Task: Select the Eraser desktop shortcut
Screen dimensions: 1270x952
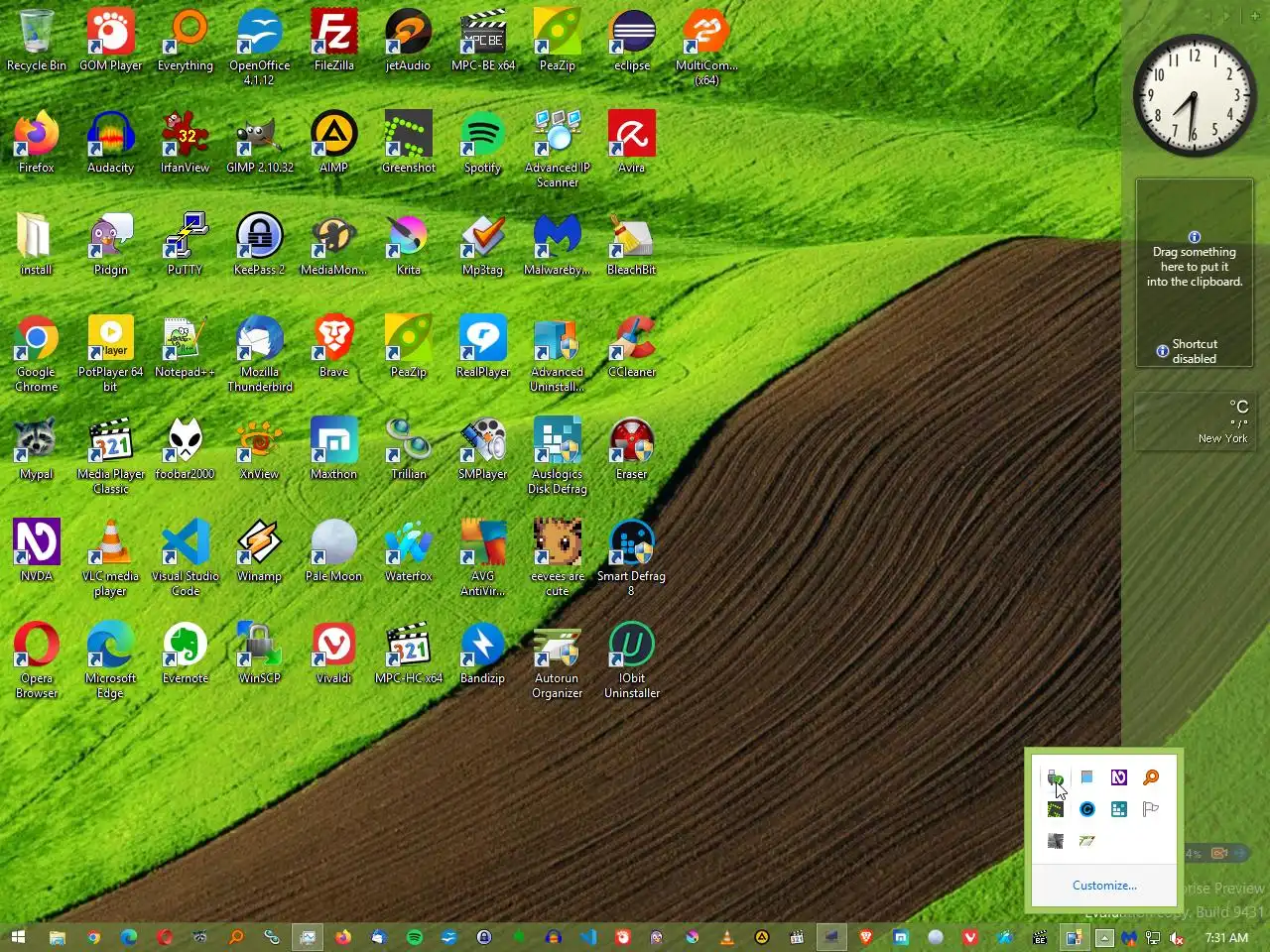Action: click(632, 449)
